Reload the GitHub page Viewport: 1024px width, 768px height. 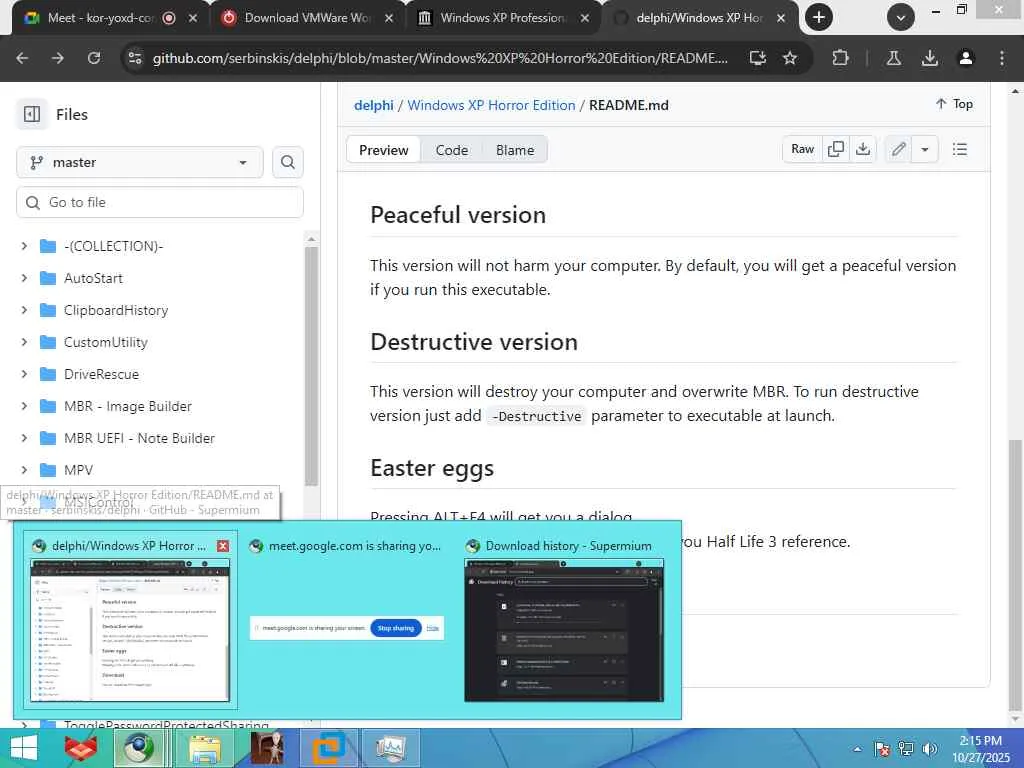[94, 58]
